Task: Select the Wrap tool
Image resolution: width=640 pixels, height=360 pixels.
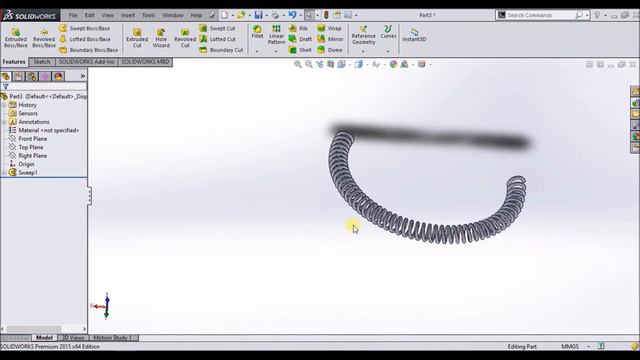Action: 329,28
